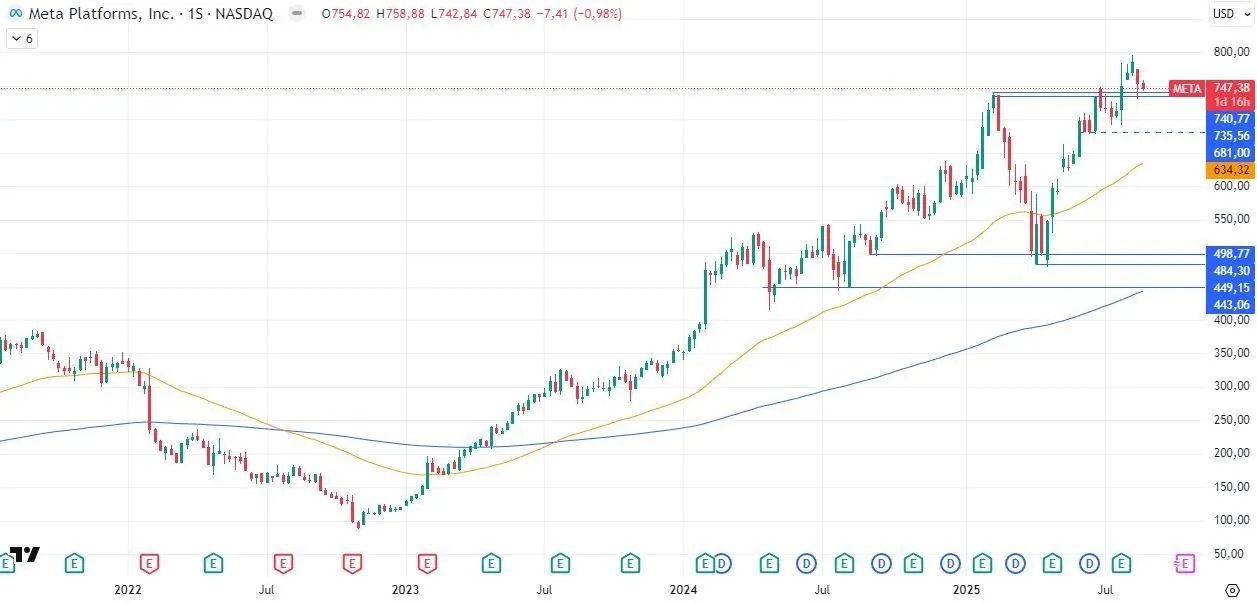
Task: Click the red earnings marker nearest 2022
Action: pyautogui.click(x=148, y=563)
